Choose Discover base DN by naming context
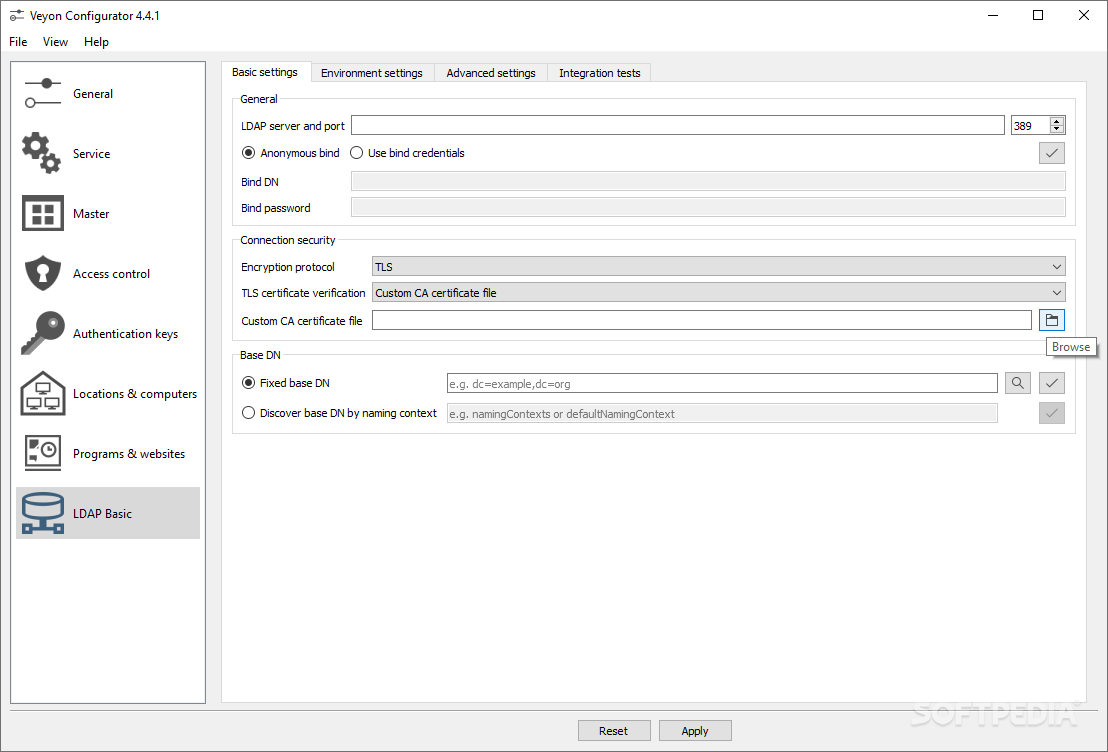Screen dimensions: 1108x752 tap(339, 413)
